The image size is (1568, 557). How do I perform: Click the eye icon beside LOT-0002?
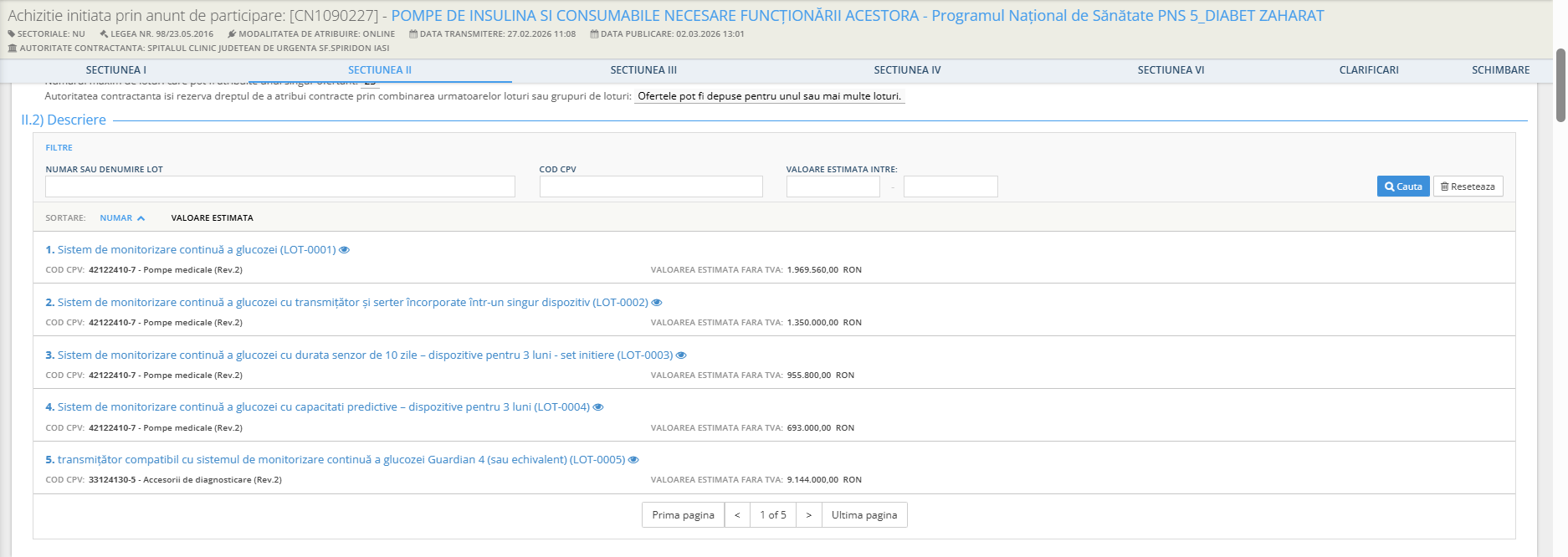pos(657,303)
